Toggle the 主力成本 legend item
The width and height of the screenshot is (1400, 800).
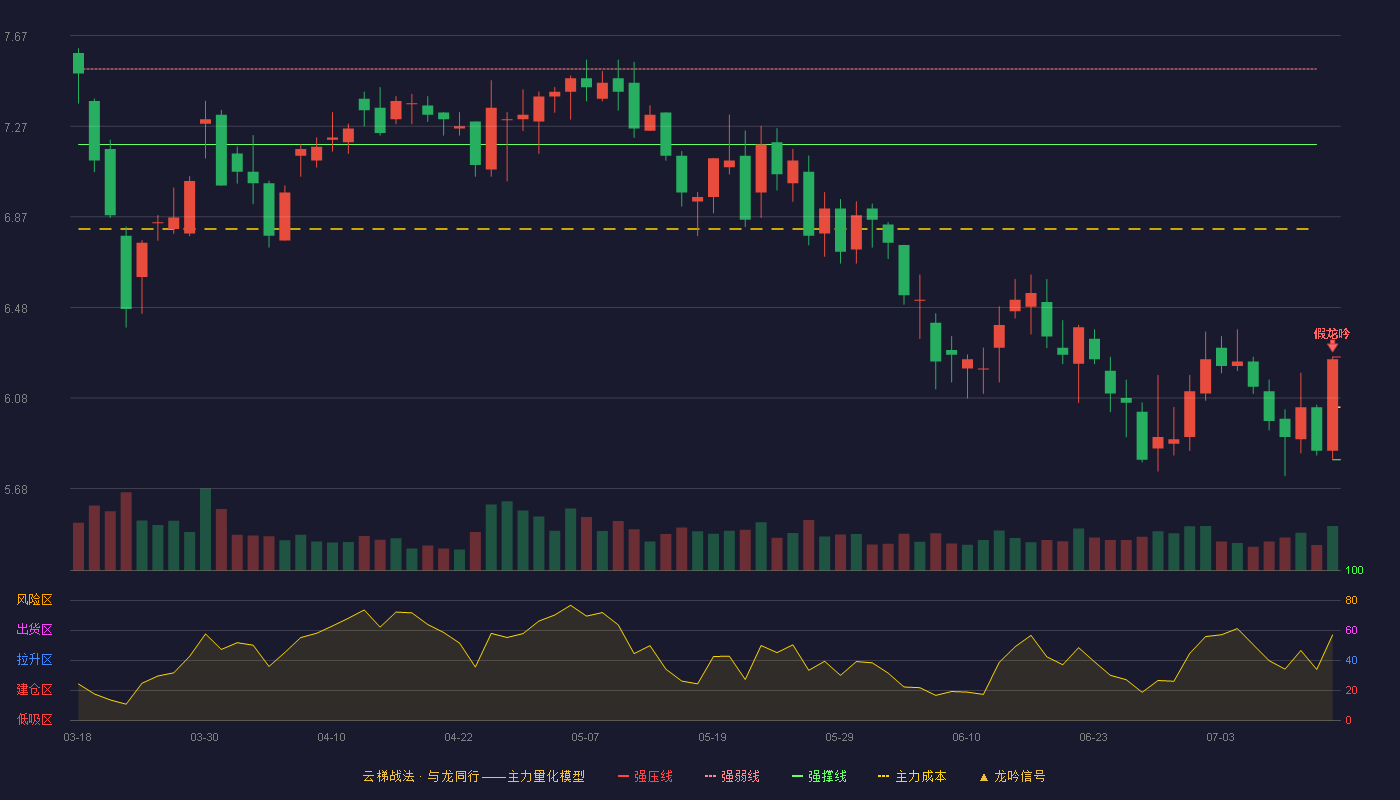pos(912,776)
